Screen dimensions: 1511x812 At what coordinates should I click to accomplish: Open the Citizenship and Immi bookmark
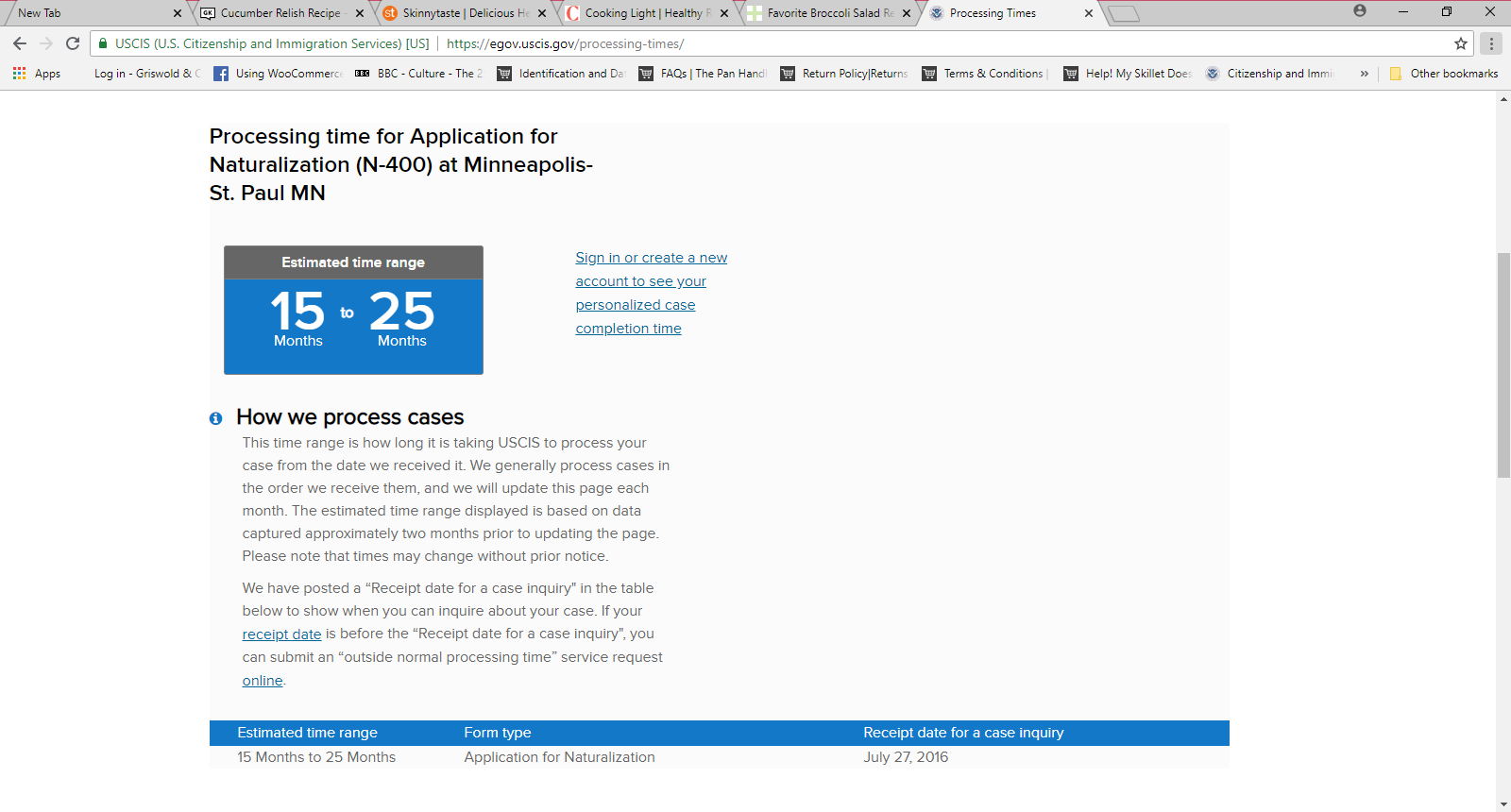click(x=1269, y=74)
